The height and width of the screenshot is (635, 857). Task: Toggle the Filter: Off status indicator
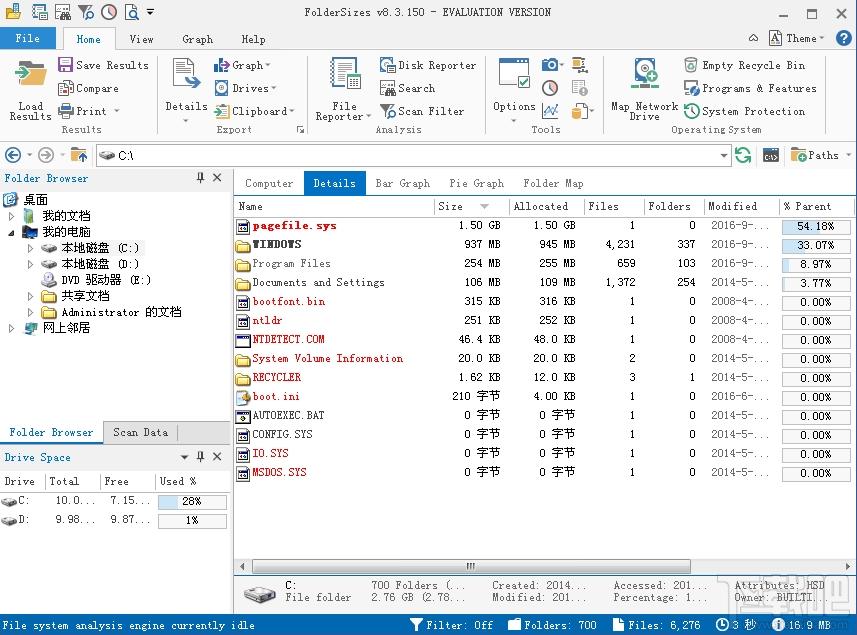tap(453, 625)
